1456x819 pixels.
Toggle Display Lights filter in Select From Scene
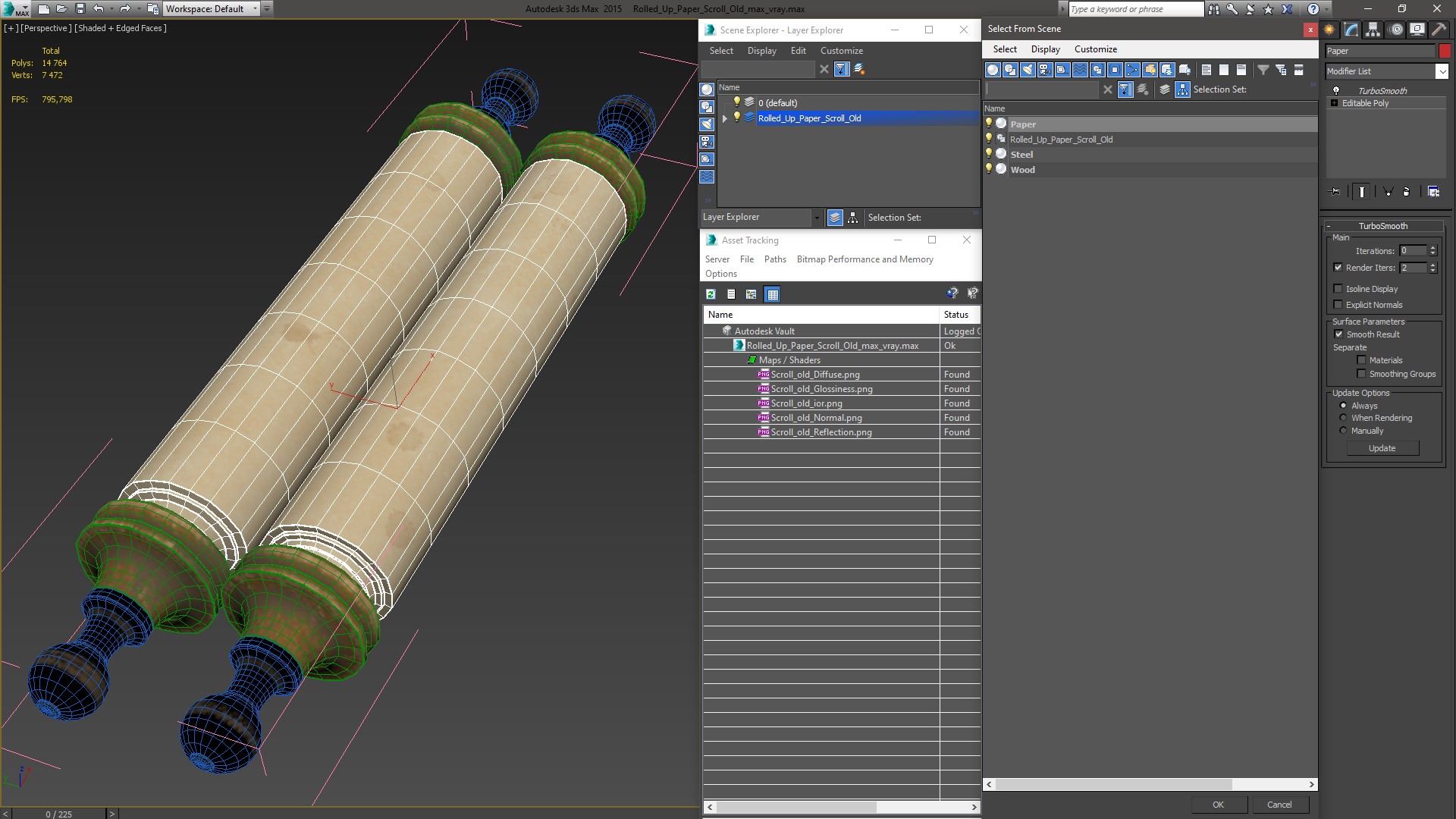pos(1028,70)
